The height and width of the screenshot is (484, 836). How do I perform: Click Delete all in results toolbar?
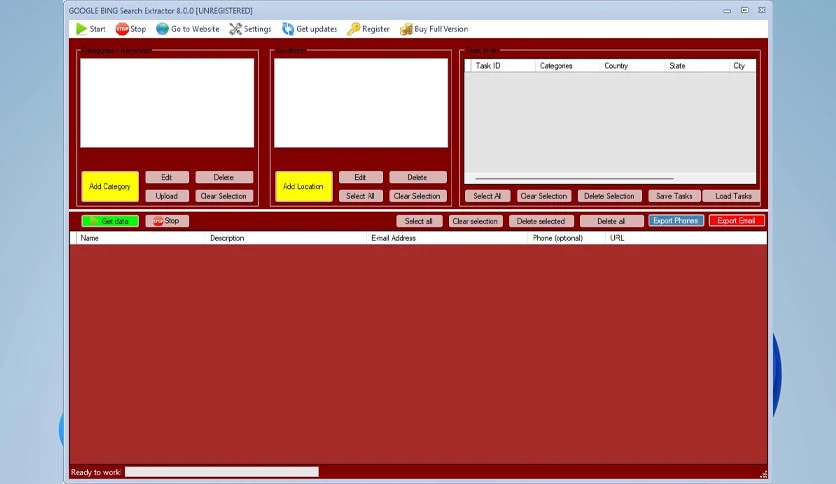click(x=612, y=221)
